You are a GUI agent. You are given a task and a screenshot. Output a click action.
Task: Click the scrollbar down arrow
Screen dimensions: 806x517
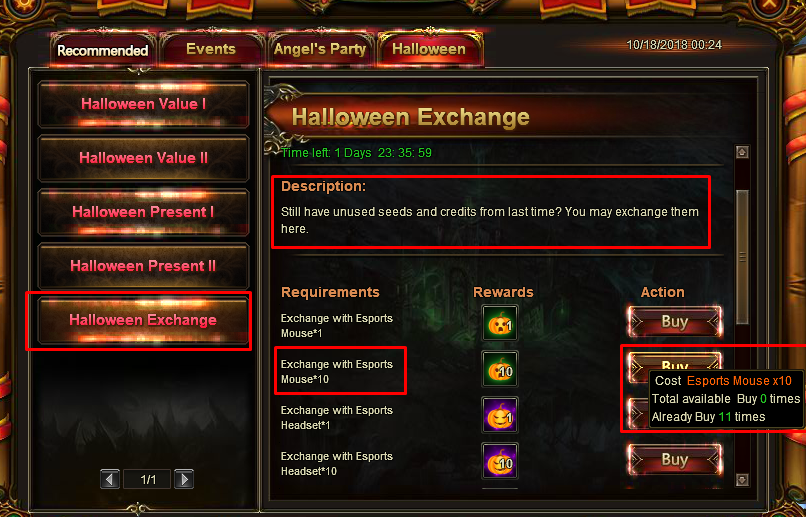(742, 480)
